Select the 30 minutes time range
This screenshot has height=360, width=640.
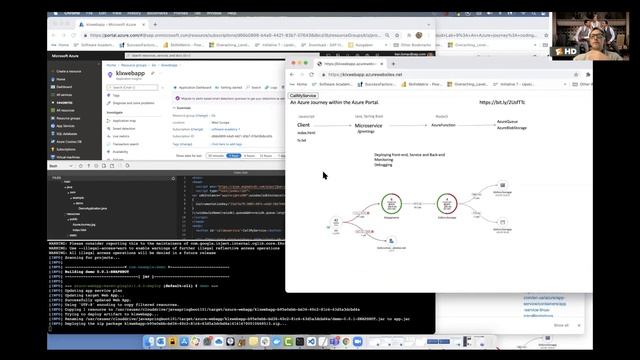[x=216, y=156]
